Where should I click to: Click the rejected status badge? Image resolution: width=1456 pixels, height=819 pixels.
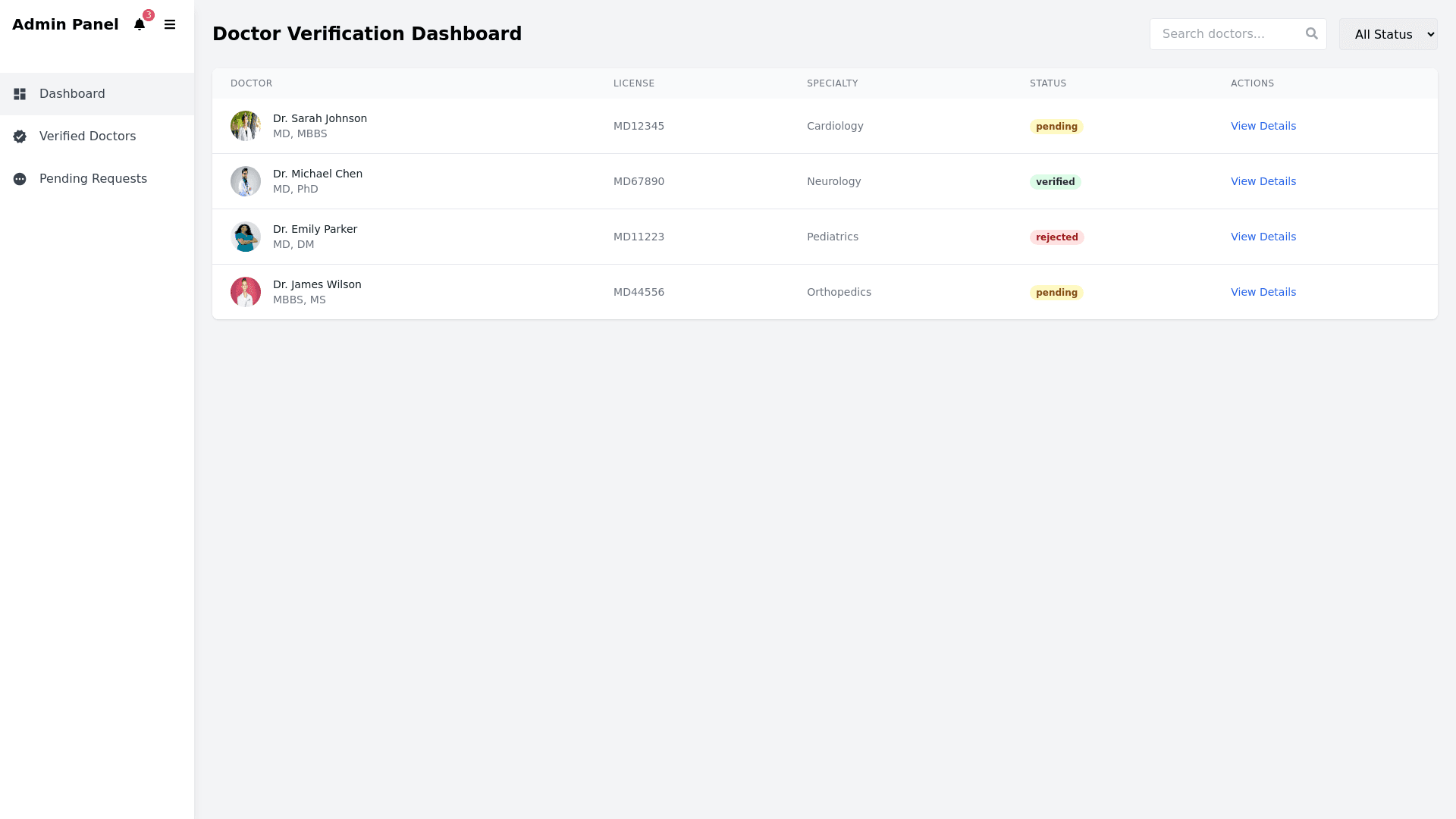pos(1056,237)
